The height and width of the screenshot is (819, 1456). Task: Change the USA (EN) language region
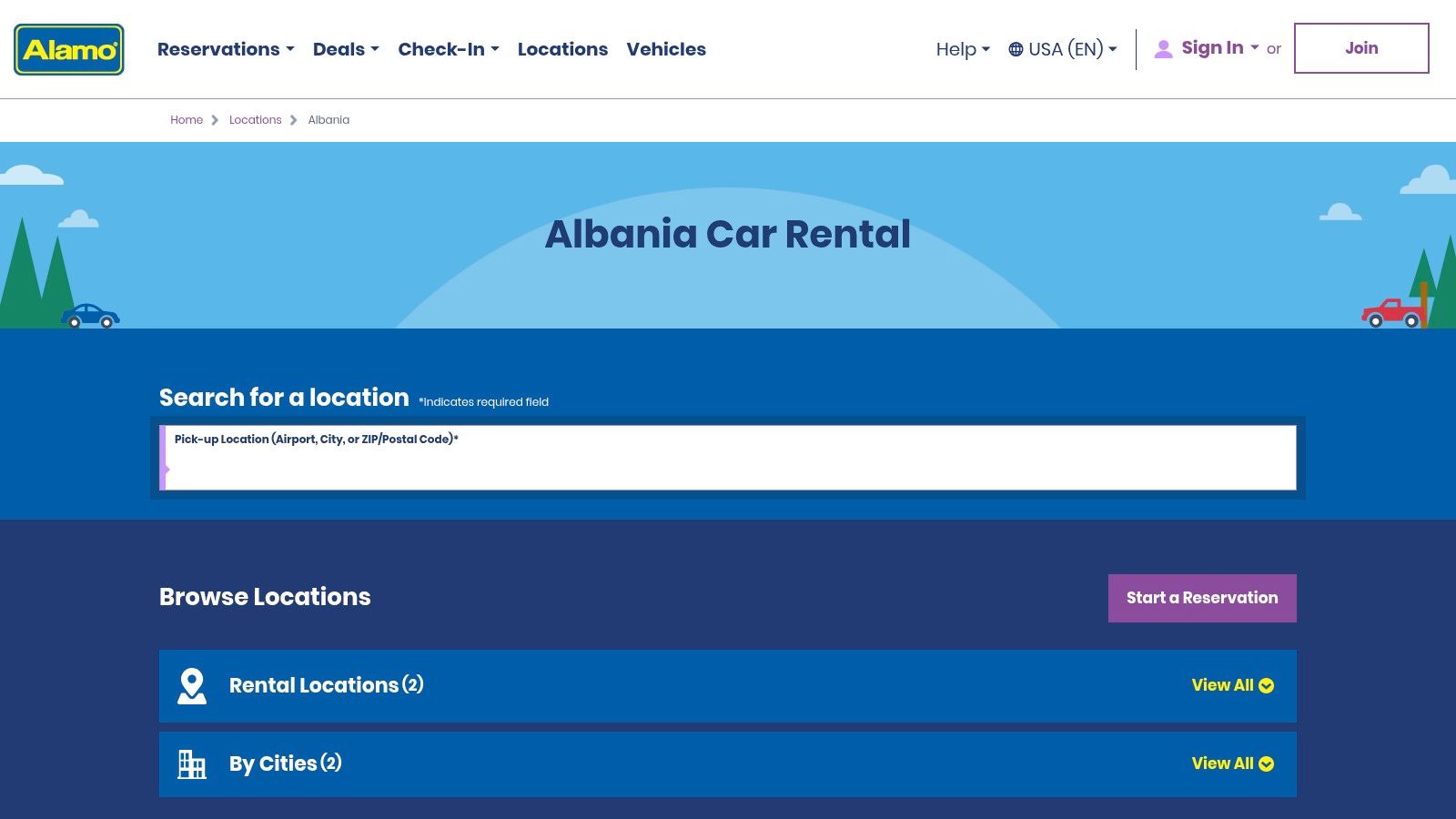(x=1063, y=49)
